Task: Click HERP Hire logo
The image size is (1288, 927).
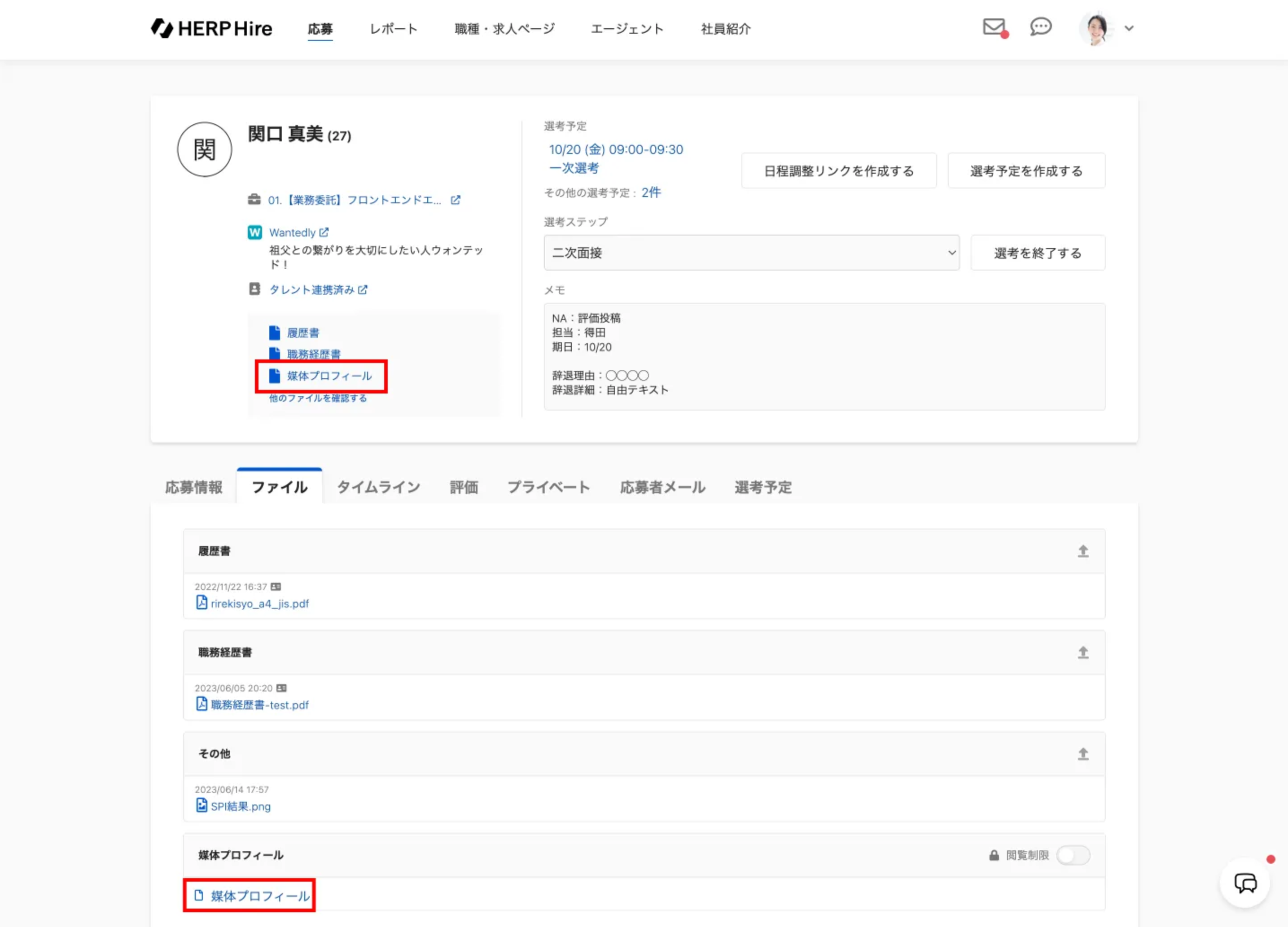Action: tap(211, 28)
